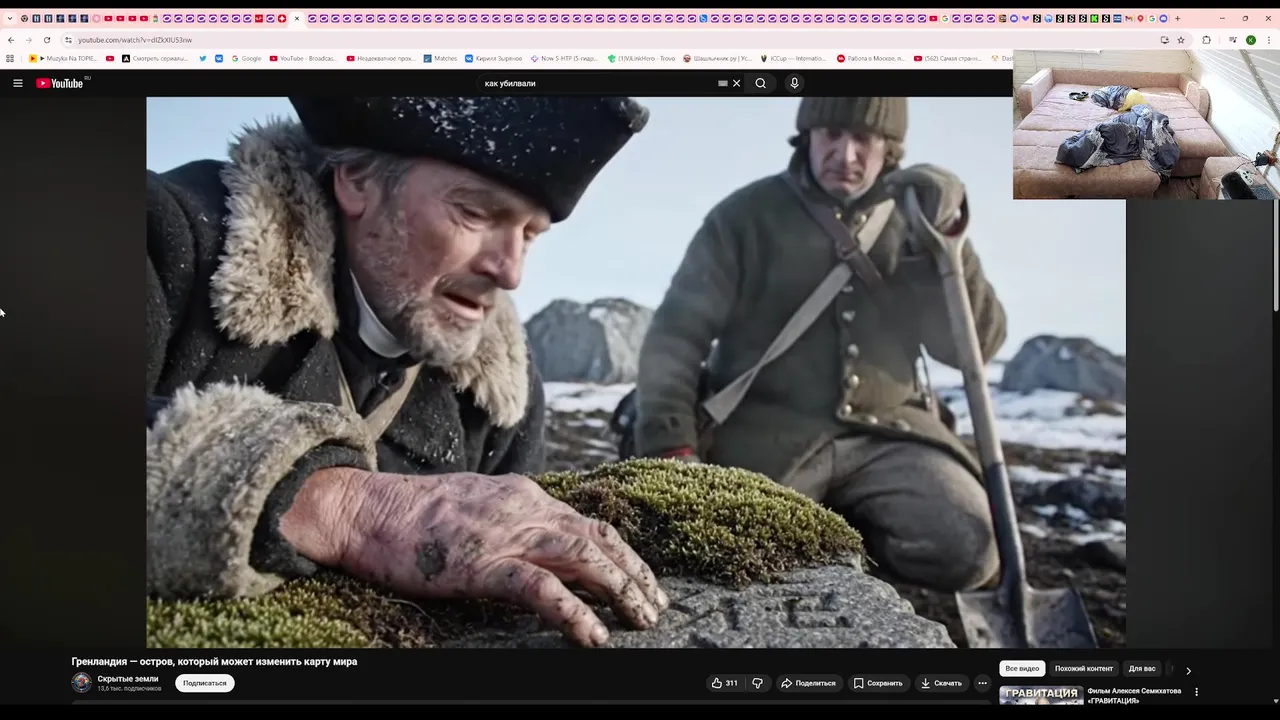The image size is (1280, 720).
Task: Clear the YouTube search box with X
Action: (737, 83)
